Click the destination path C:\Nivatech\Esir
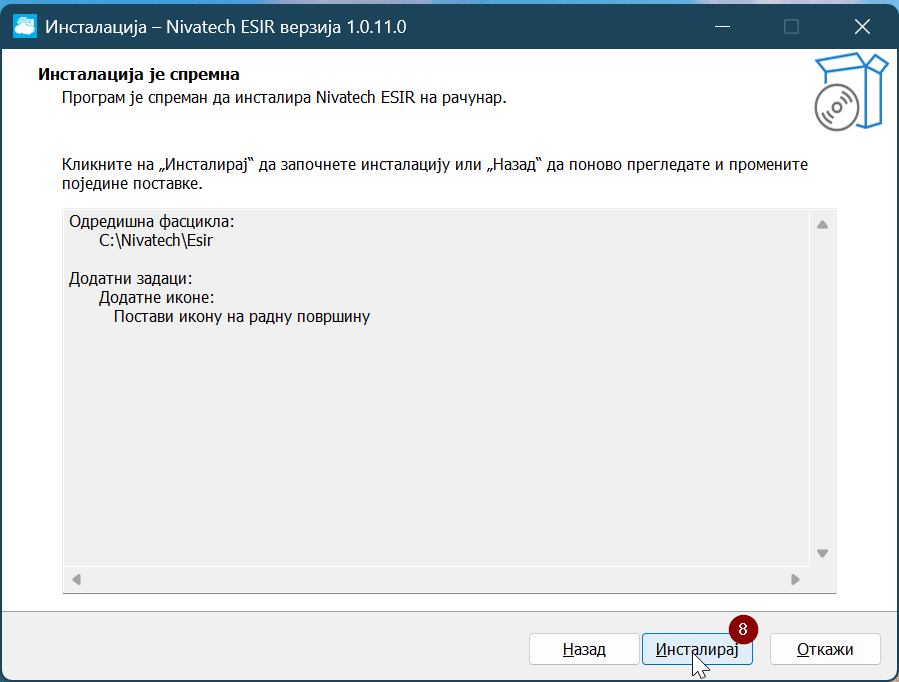 click(x=155, y=240)
